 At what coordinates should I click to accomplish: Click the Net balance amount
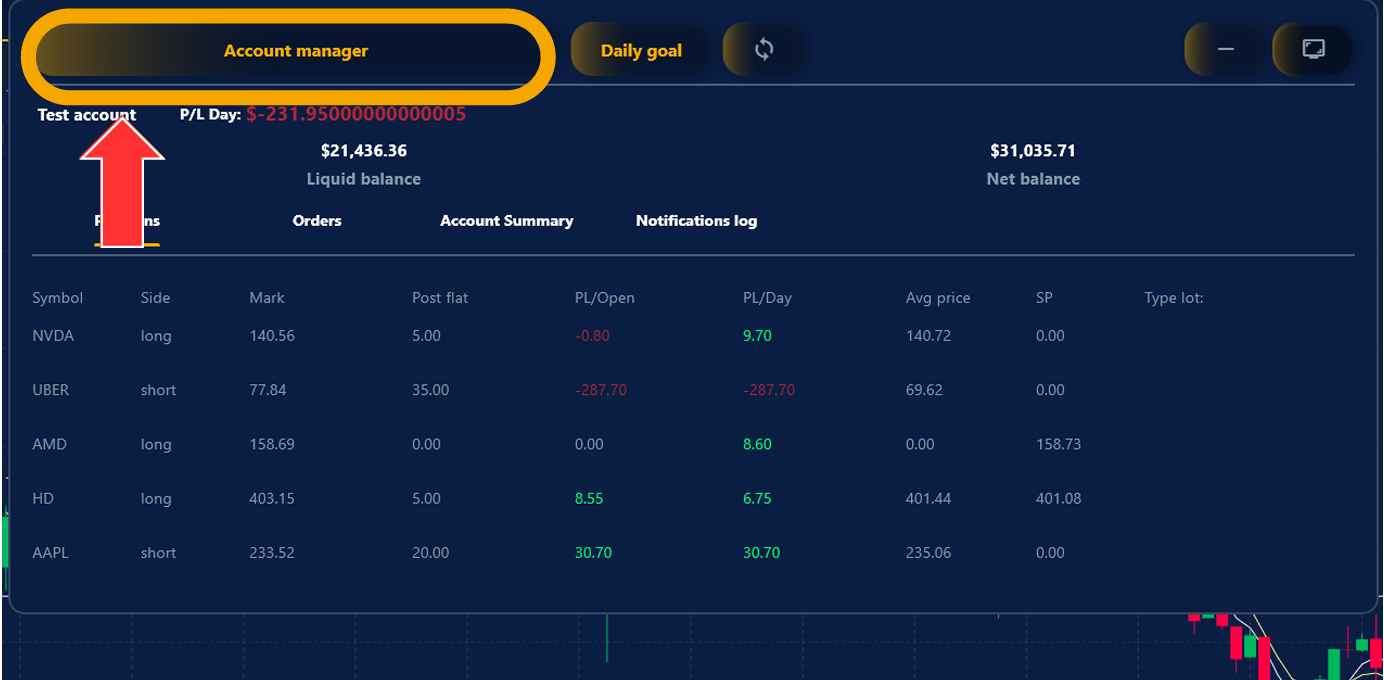(1032, 151)
